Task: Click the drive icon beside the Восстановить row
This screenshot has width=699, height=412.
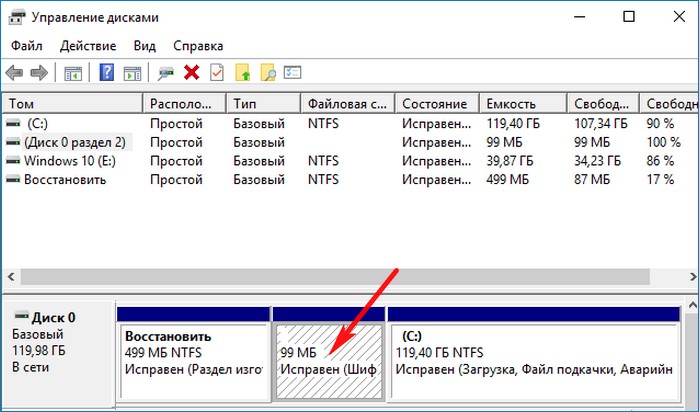Action: coord(13,179)
